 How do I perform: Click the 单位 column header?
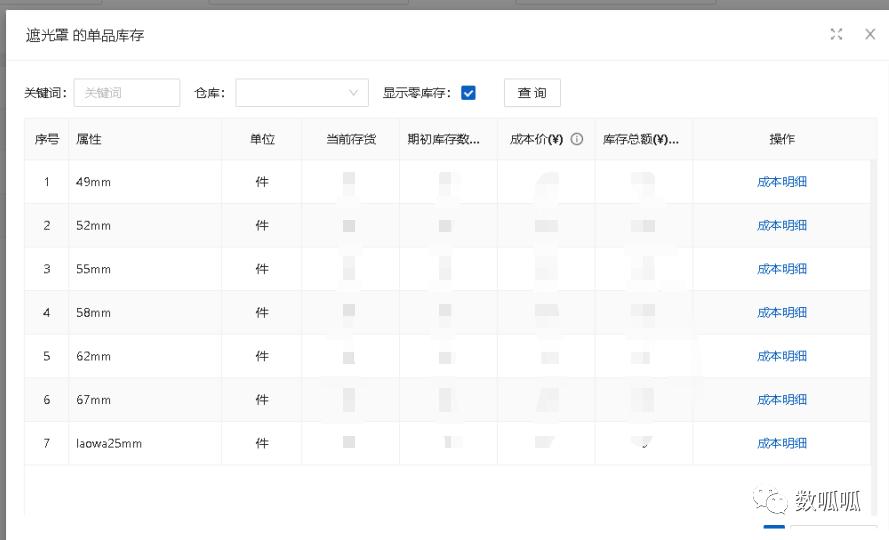(x=262, y=139)
